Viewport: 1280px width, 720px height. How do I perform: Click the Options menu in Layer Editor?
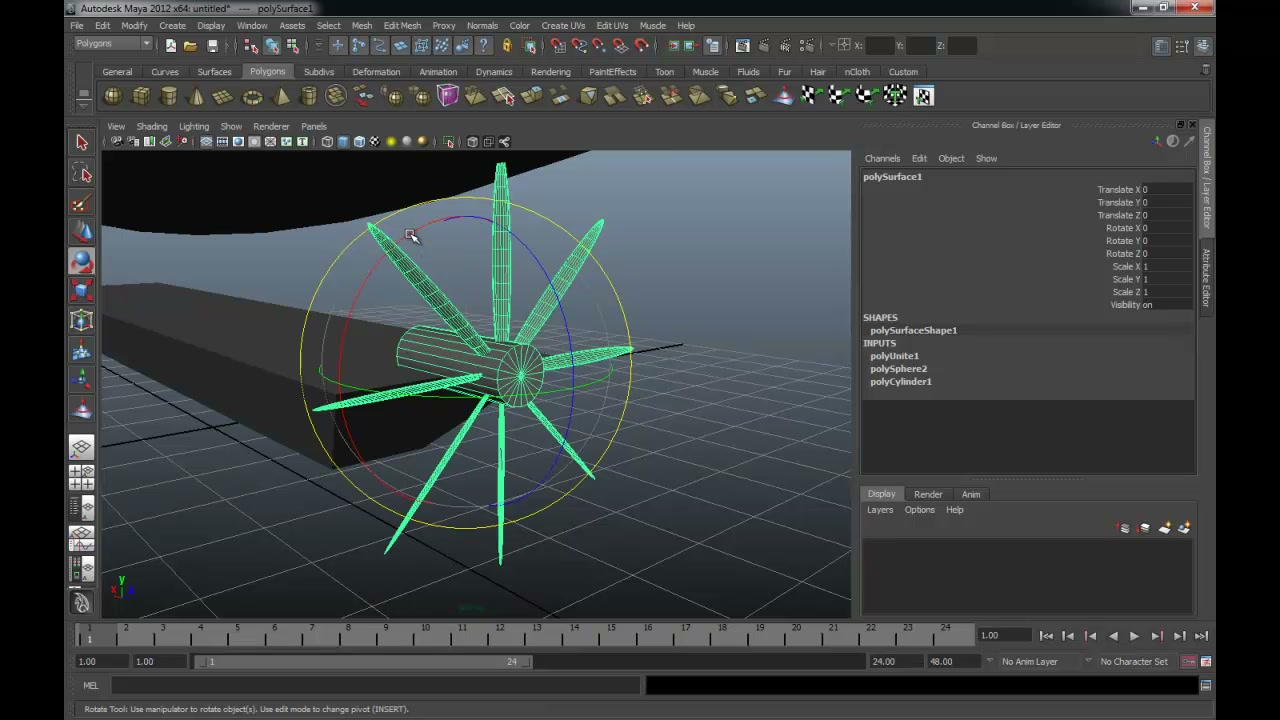click(919, 510)
